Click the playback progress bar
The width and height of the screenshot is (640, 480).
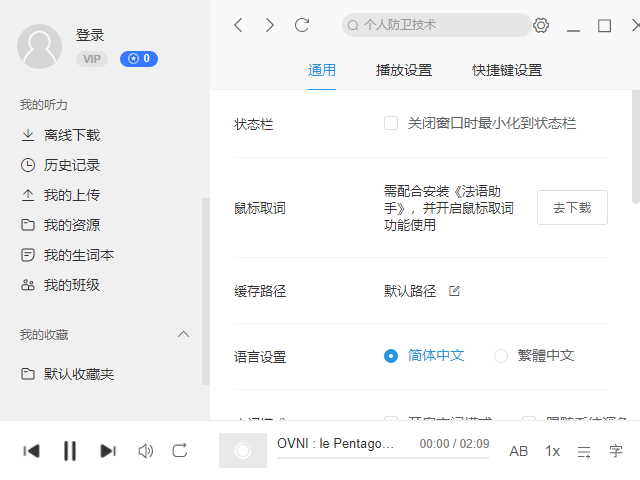coord(383,458)
